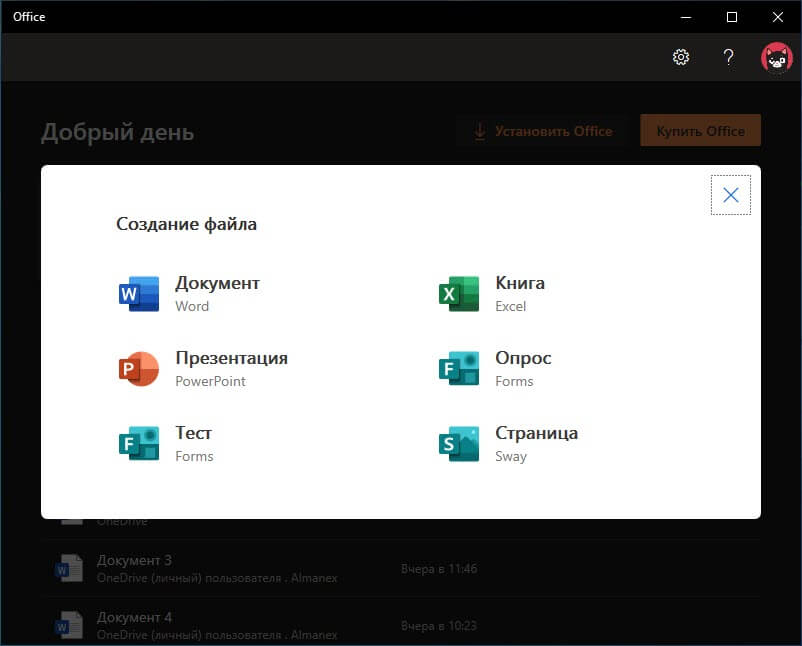The image size is (802, 646).
Task: Select the Книга text label
Action: click(520, 283)
